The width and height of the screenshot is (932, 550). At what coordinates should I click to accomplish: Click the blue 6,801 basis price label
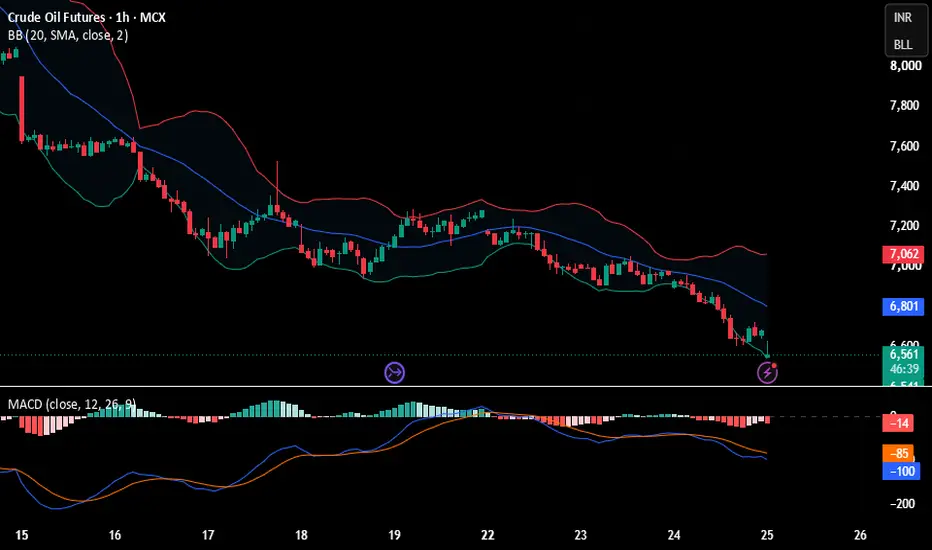(x=903, y=307)
